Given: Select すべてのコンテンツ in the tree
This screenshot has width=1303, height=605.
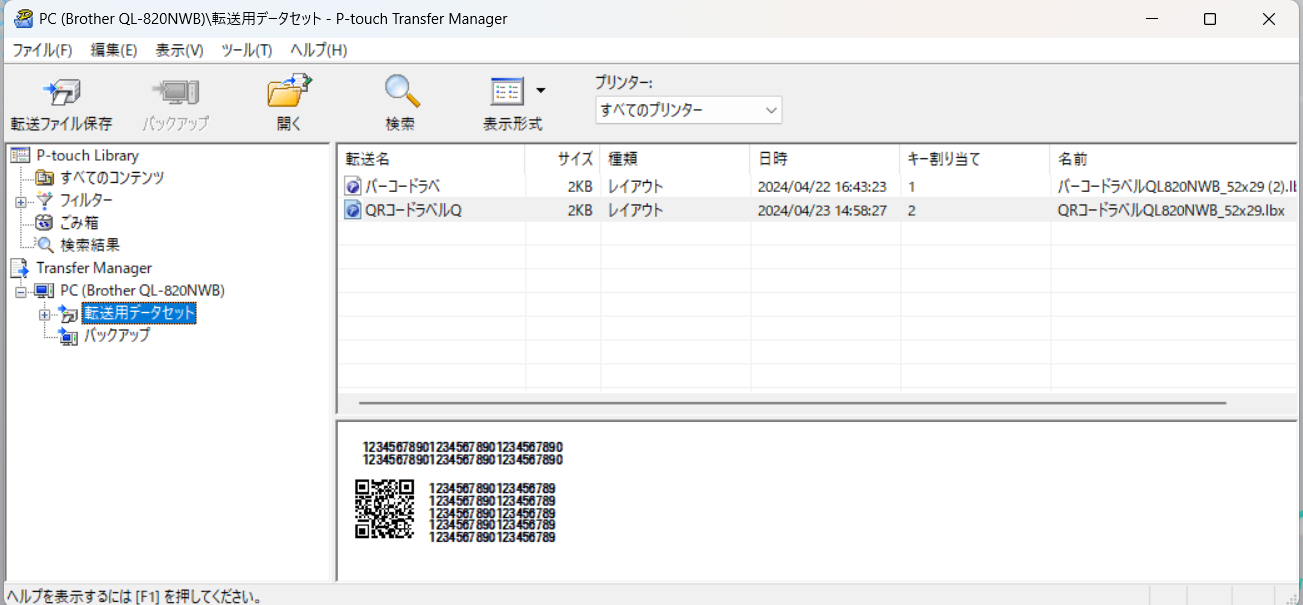Looking at the screenshot, I should [112, 178].
